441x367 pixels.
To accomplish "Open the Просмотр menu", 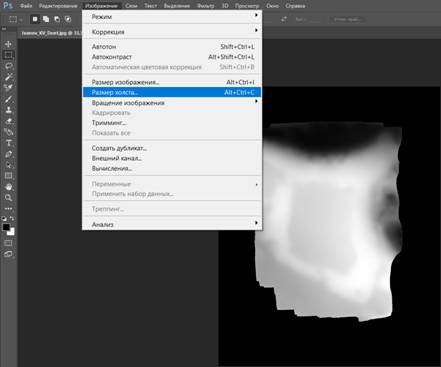I will point(247,6).
